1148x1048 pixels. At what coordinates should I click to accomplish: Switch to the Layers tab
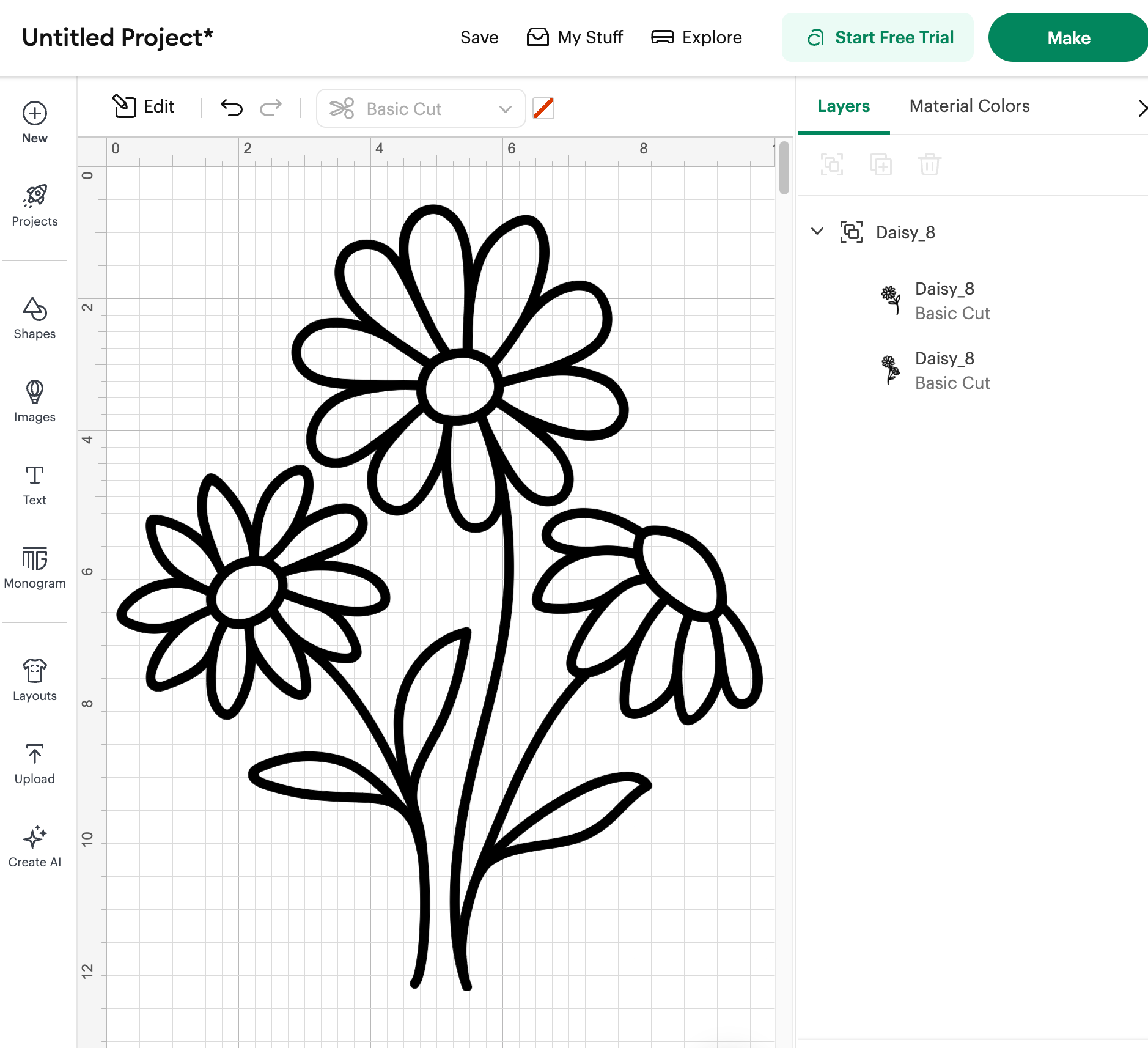coord(844,106)
